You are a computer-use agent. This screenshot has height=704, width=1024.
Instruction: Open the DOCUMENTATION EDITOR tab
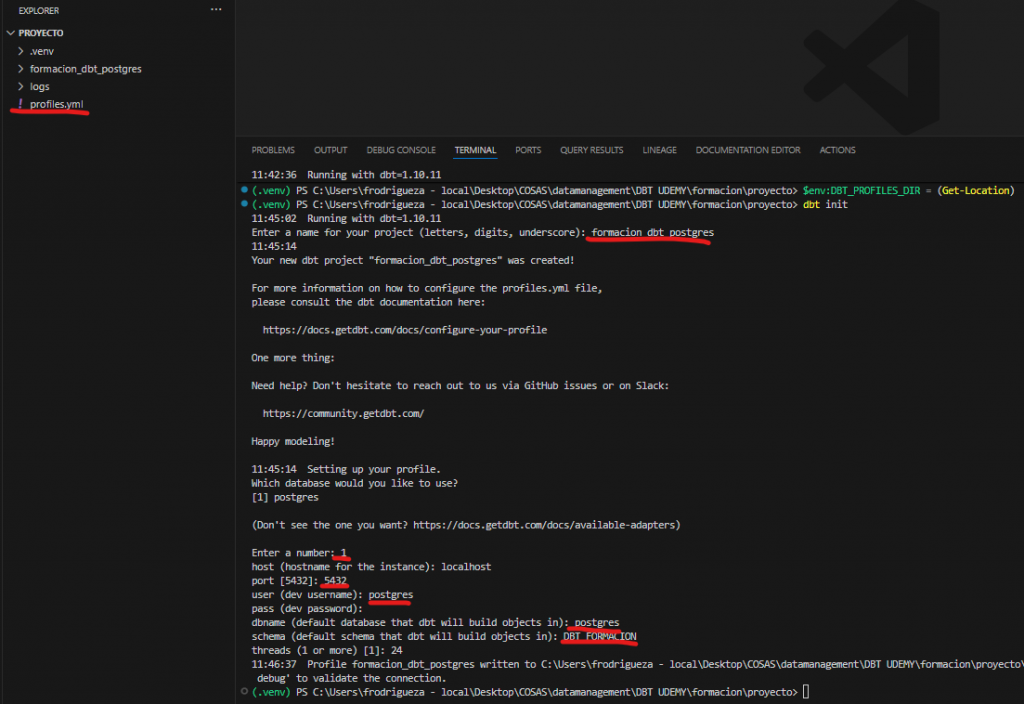[748, 150]
